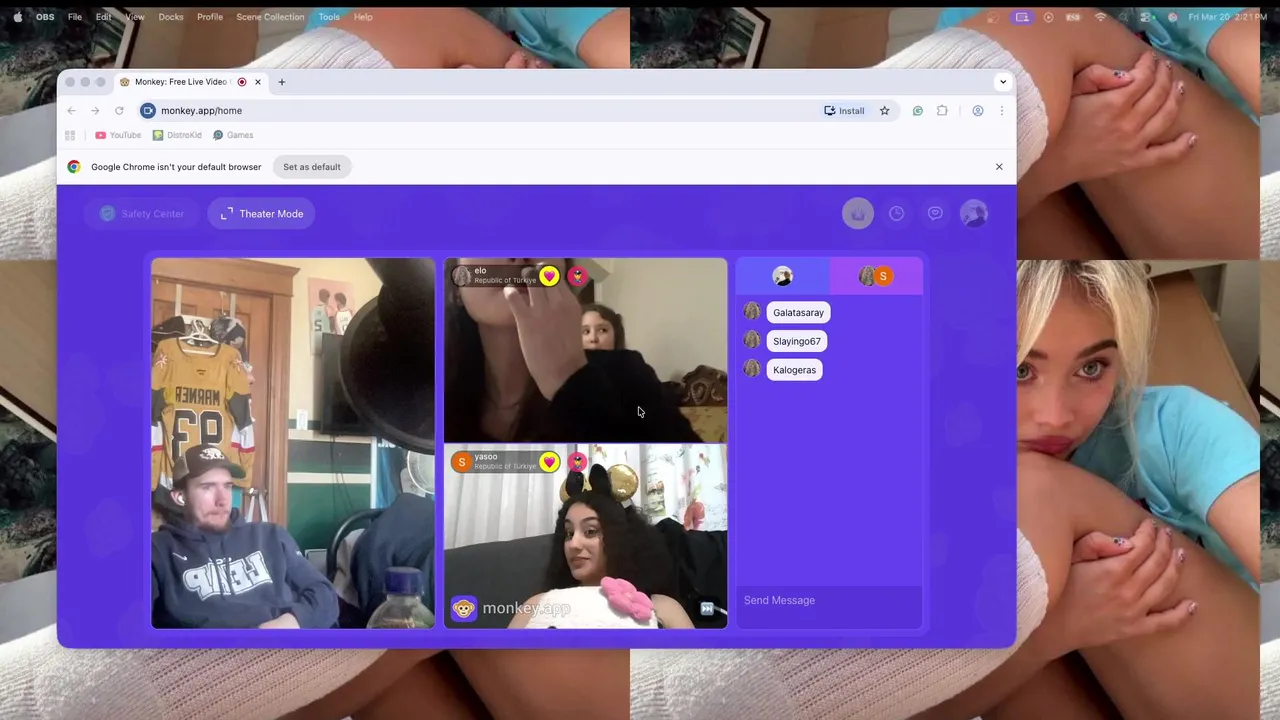
Task: Open the tab search dropdown arrow
Action: point(1002,82)
